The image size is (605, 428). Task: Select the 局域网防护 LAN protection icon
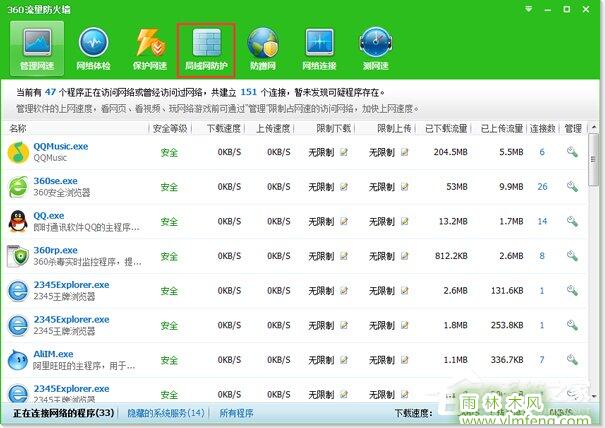tap(206, 50)
